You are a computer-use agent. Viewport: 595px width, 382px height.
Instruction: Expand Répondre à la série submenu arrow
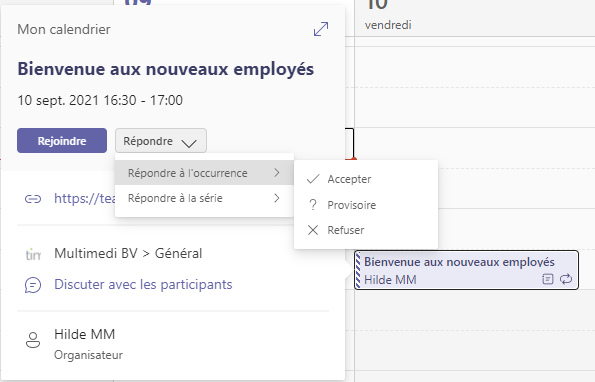pos(277,198)
